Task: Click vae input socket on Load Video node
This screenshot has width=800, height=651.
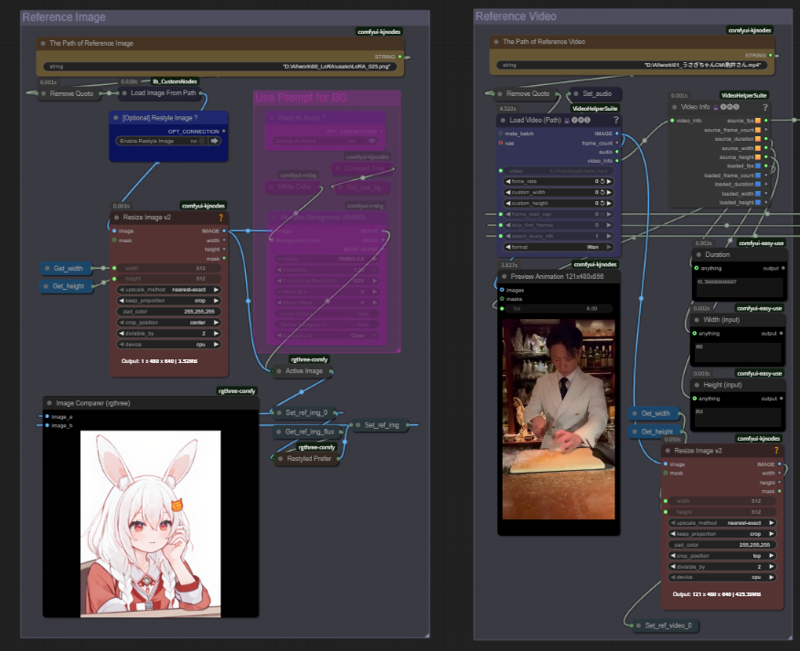Action: pyautogui.click(x=501, y=143)
